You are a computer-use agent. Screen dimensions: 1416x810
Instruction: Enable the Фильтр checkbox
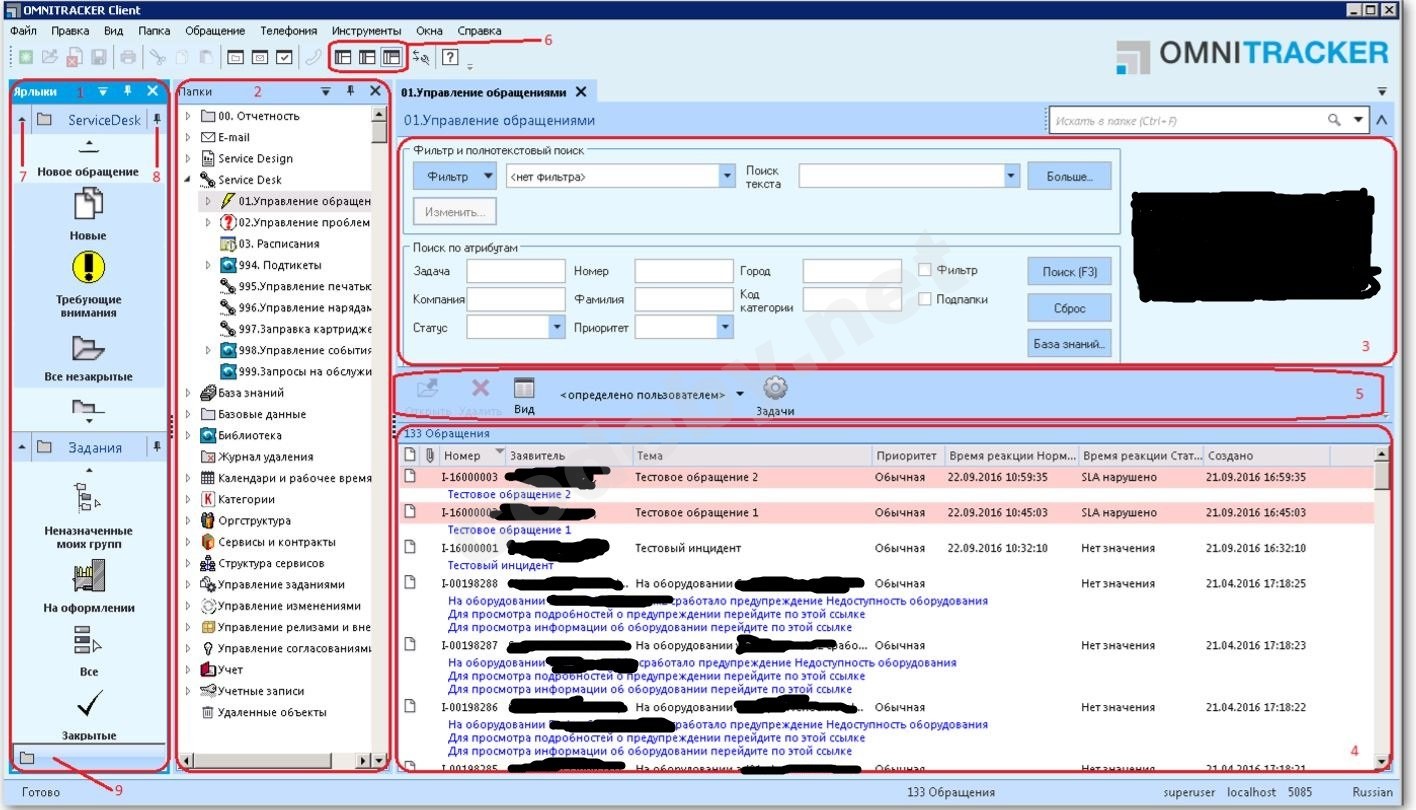[925, 270]
